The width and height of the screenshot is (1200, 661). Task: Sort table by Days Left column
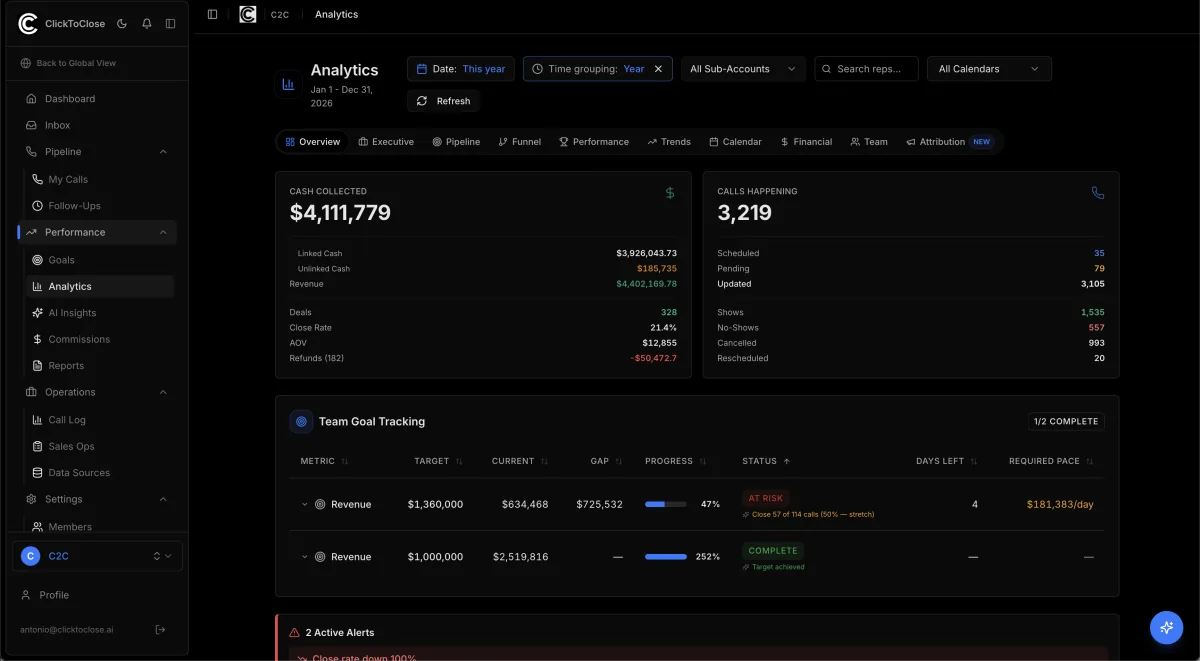coord(946,461)
